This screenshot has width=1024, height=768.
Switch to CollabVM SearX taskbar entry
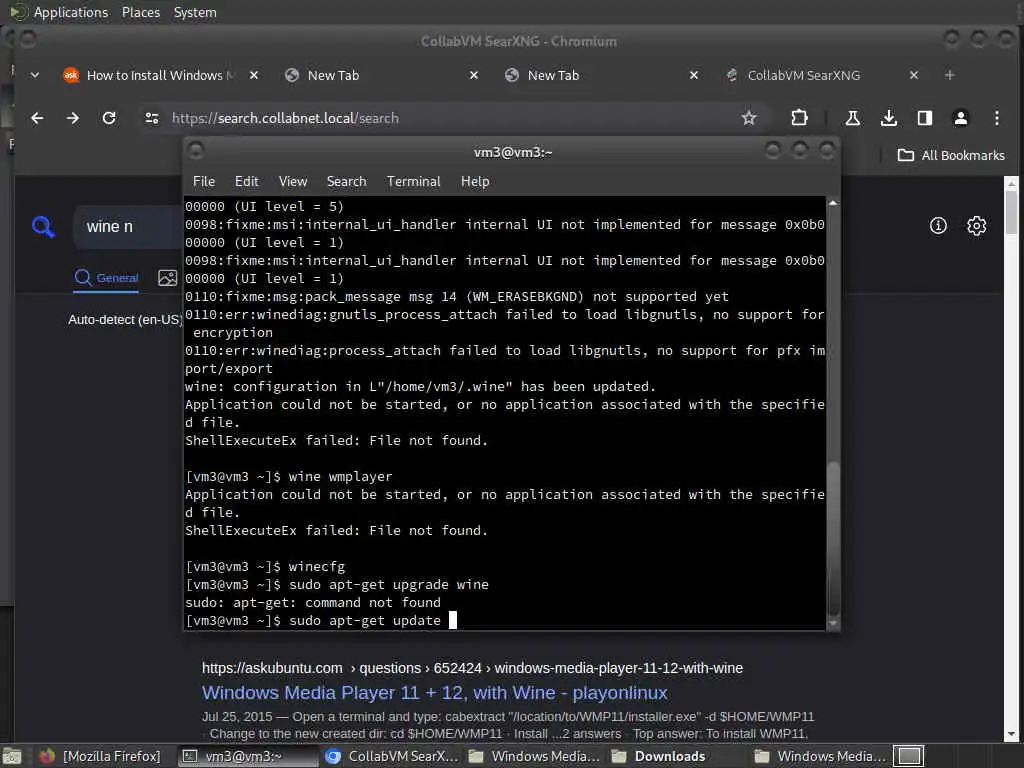(392, 756)
